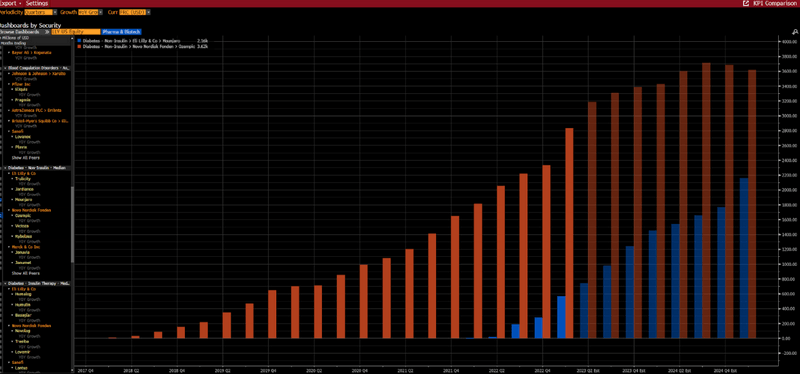Open the Periodicity Quarters dropdown

(40, 12)
